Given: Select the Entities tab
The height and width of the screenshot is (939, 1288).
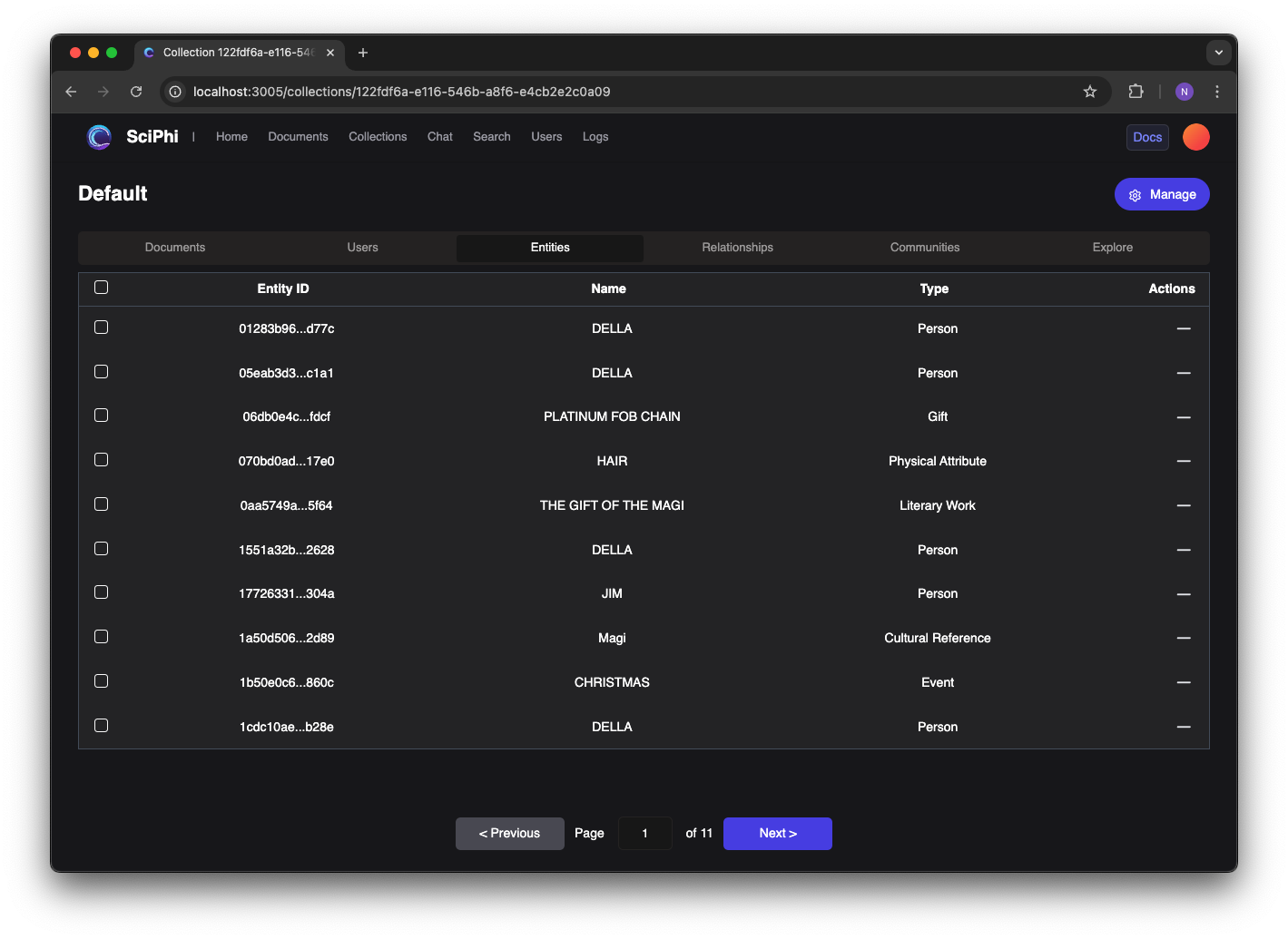Looking at the screenshot, I should click(550, 248).
